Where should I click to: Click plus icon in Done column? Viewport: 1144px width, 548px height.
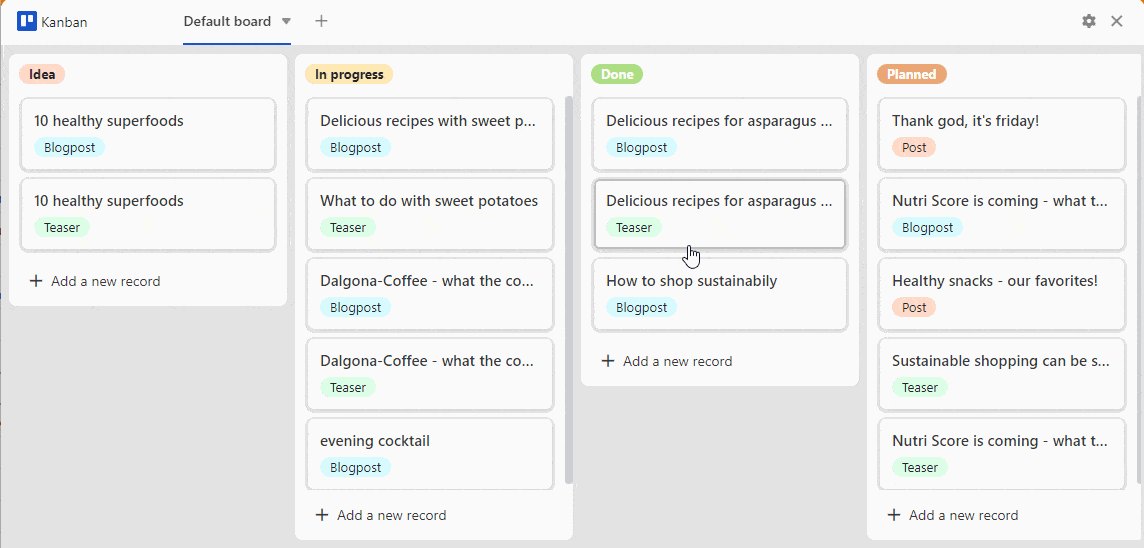point(608,361)
